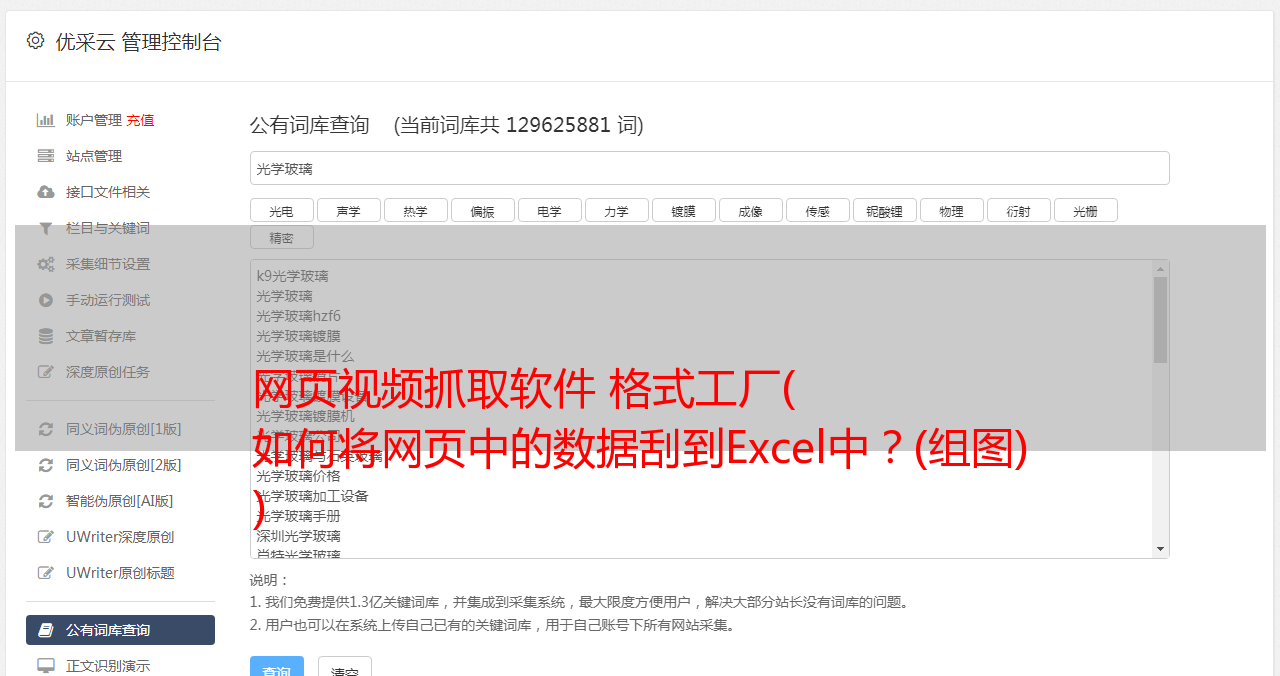Open the 文章暂存库 database icon
Viewport: 1280px width, 676px height.
pos(46,336)
